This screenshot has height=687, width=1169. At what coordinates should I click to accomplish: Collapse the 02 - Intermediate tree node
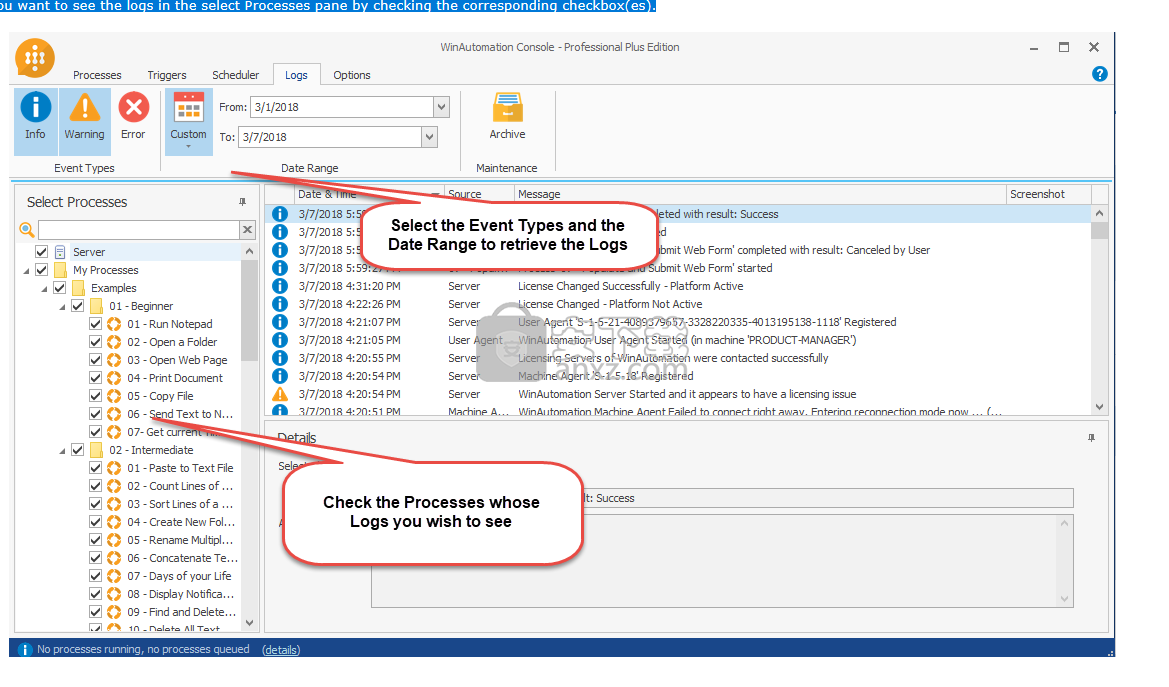coord(63,451)
